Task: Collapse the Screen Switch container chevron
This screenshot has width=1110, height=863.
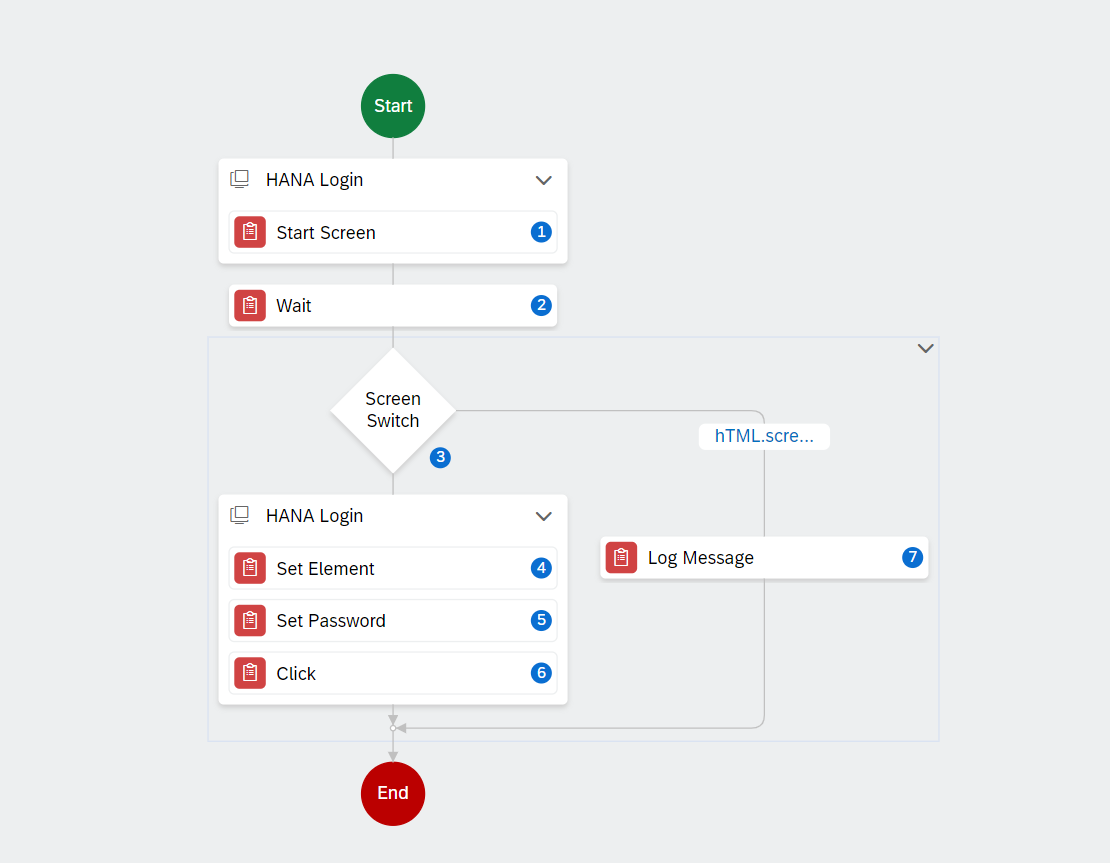Action: tap(925, 348)
